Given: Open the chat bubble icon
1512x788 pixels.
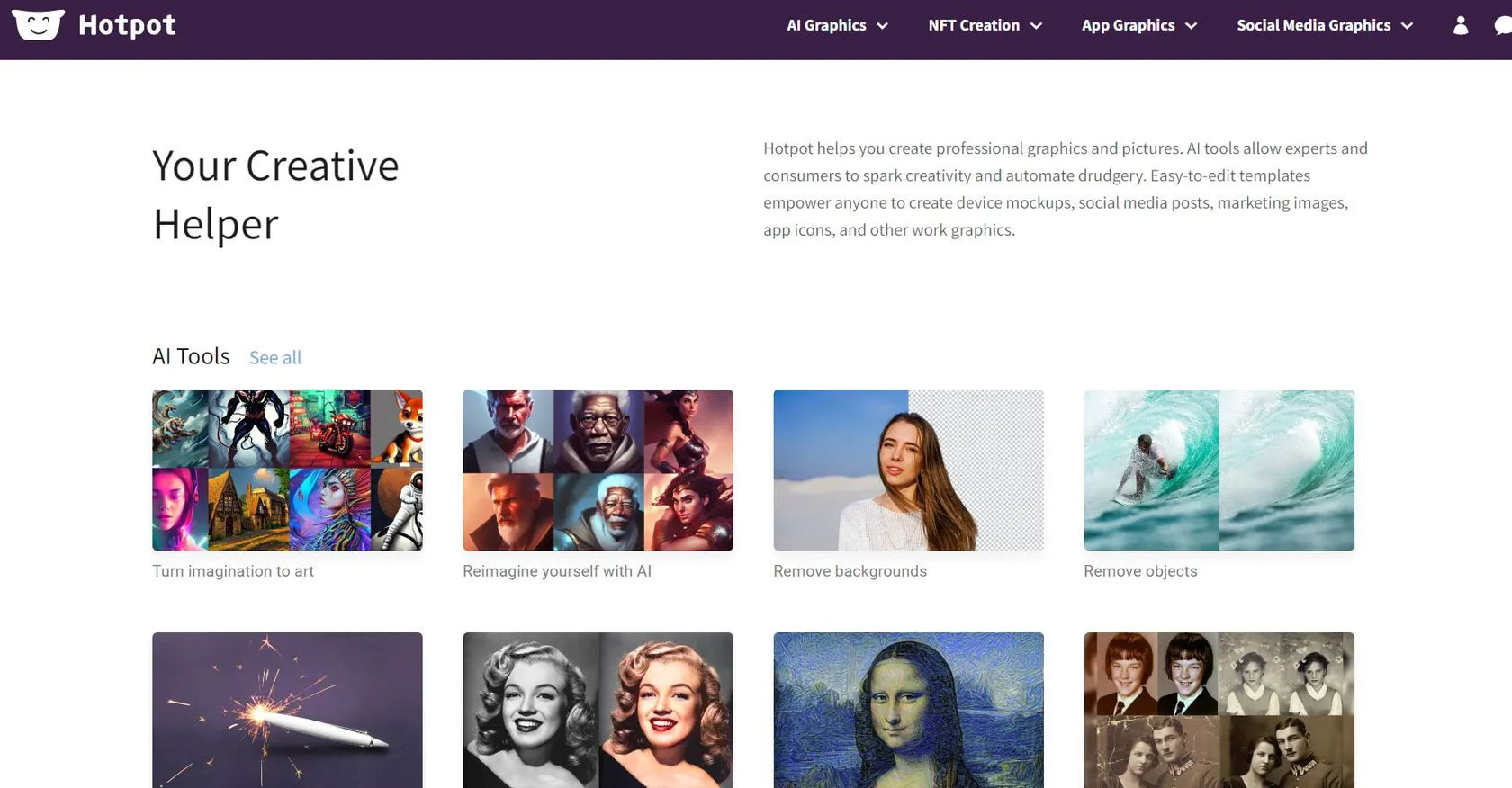Looking at the screenshot, I should click(x=1503, y=26).
